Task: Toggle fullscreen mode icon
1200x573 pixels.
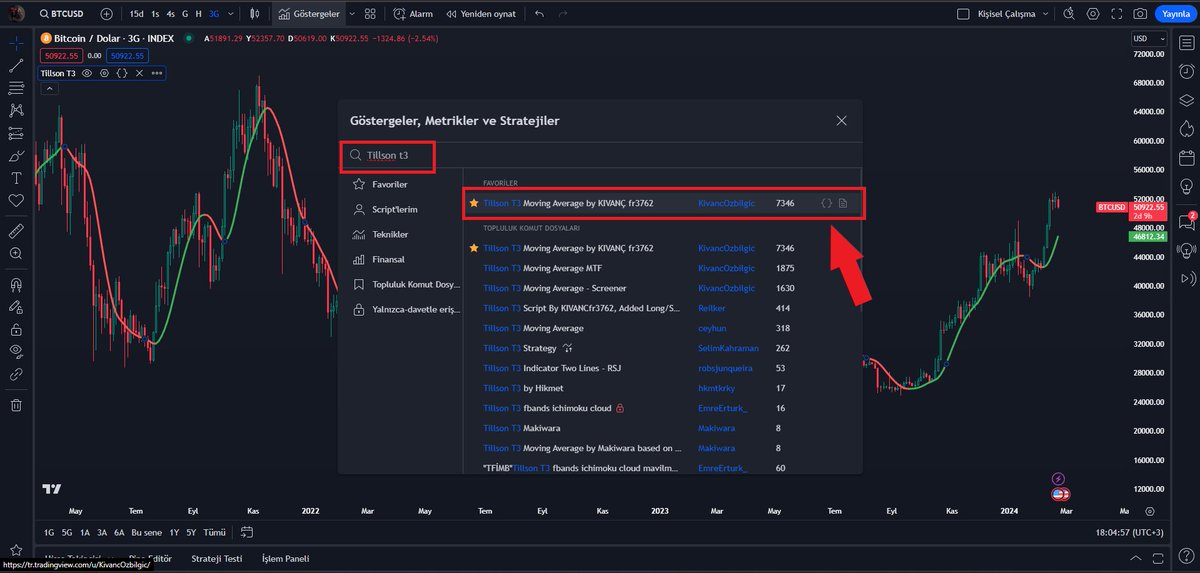Action: click(1116, 14)
